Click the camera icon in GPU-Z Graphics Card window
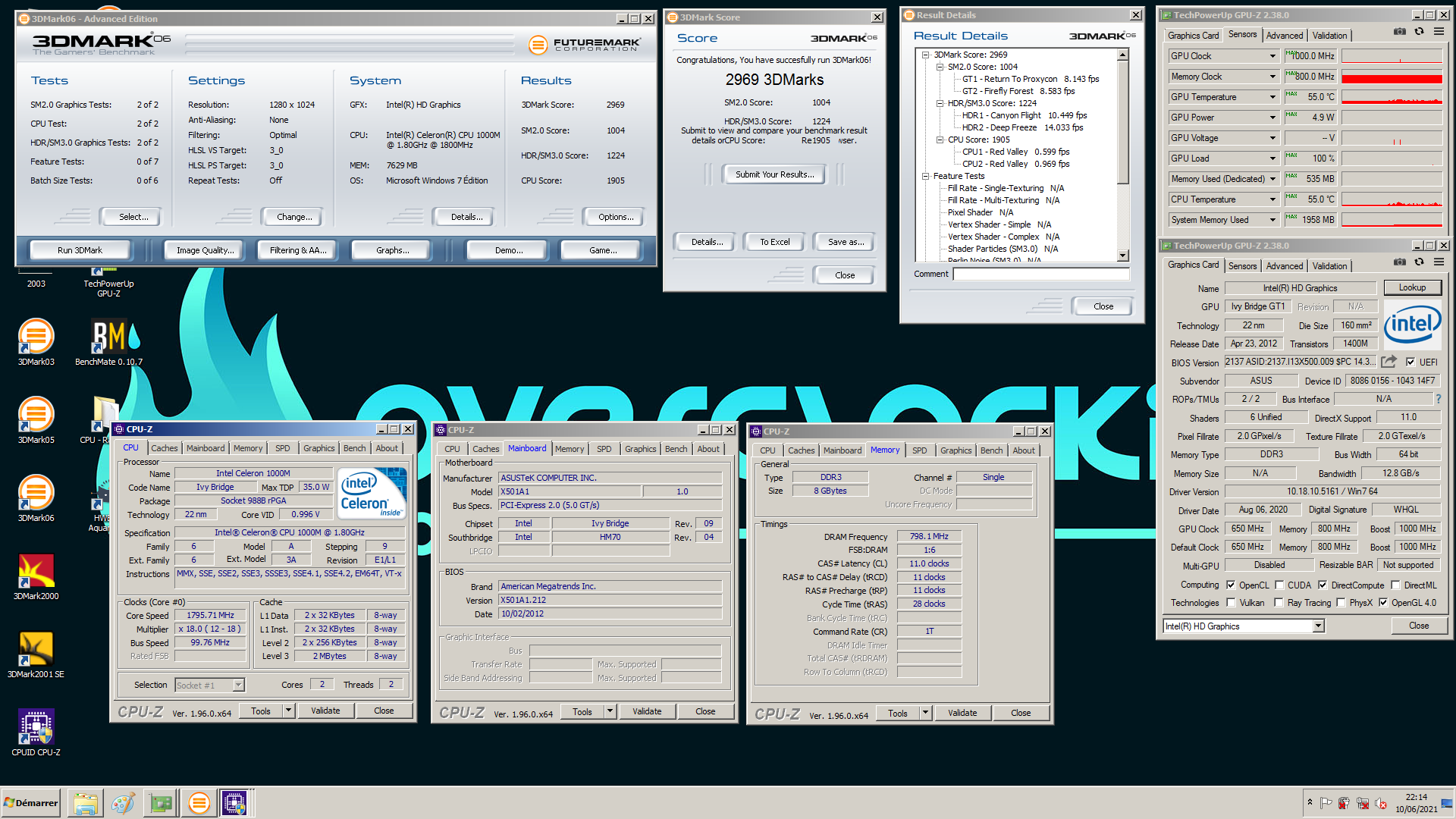The image size is (1456, 819). click(x=1400, y=262)
